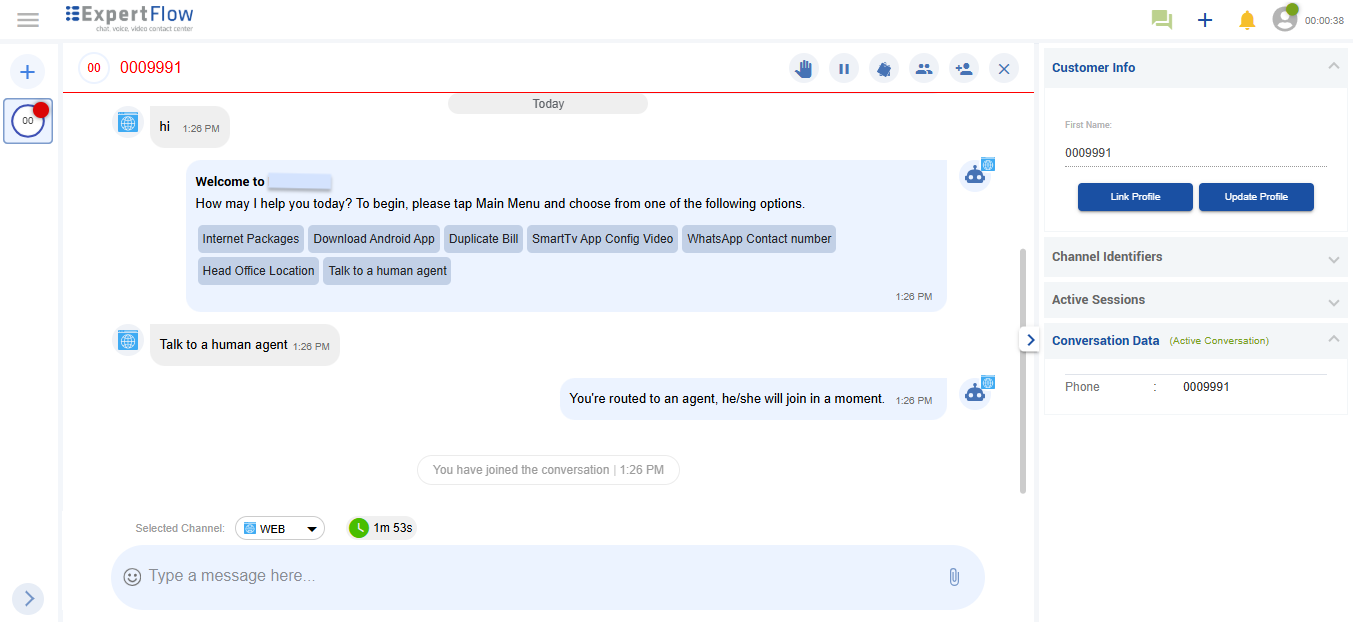Open the notifications bell icon
The width and height of the screenshot is (1353, 622).
pyautogui.click(x=1247, y=19)
